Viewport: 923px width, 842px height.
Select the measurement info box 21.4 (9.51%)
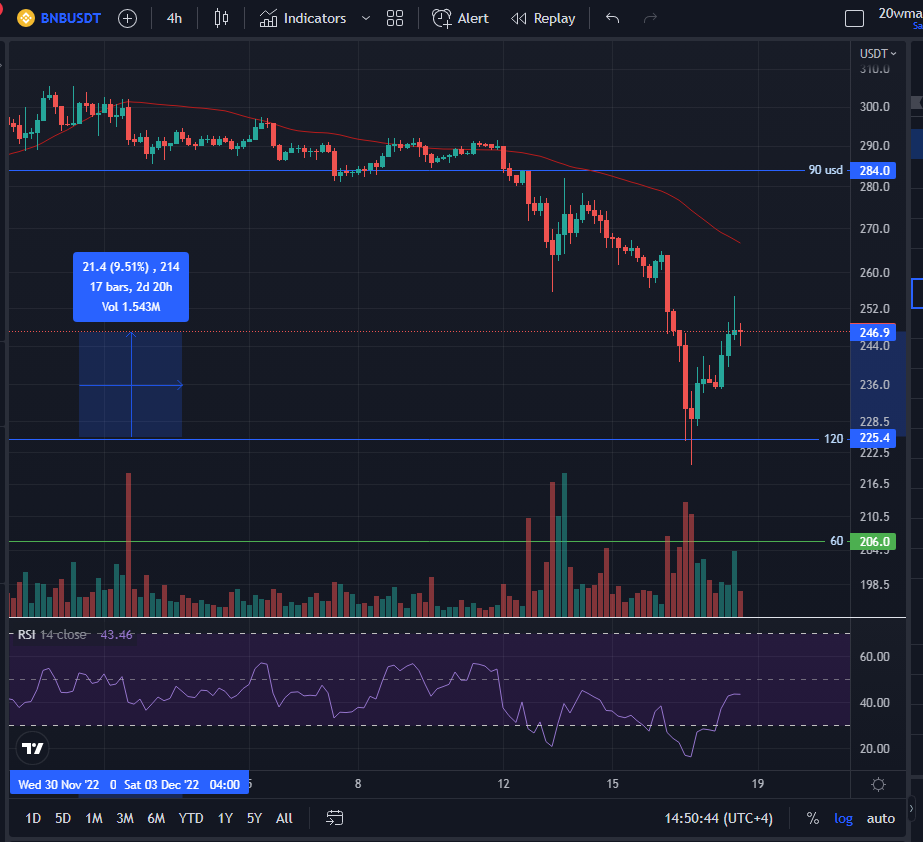click(131, 287)
